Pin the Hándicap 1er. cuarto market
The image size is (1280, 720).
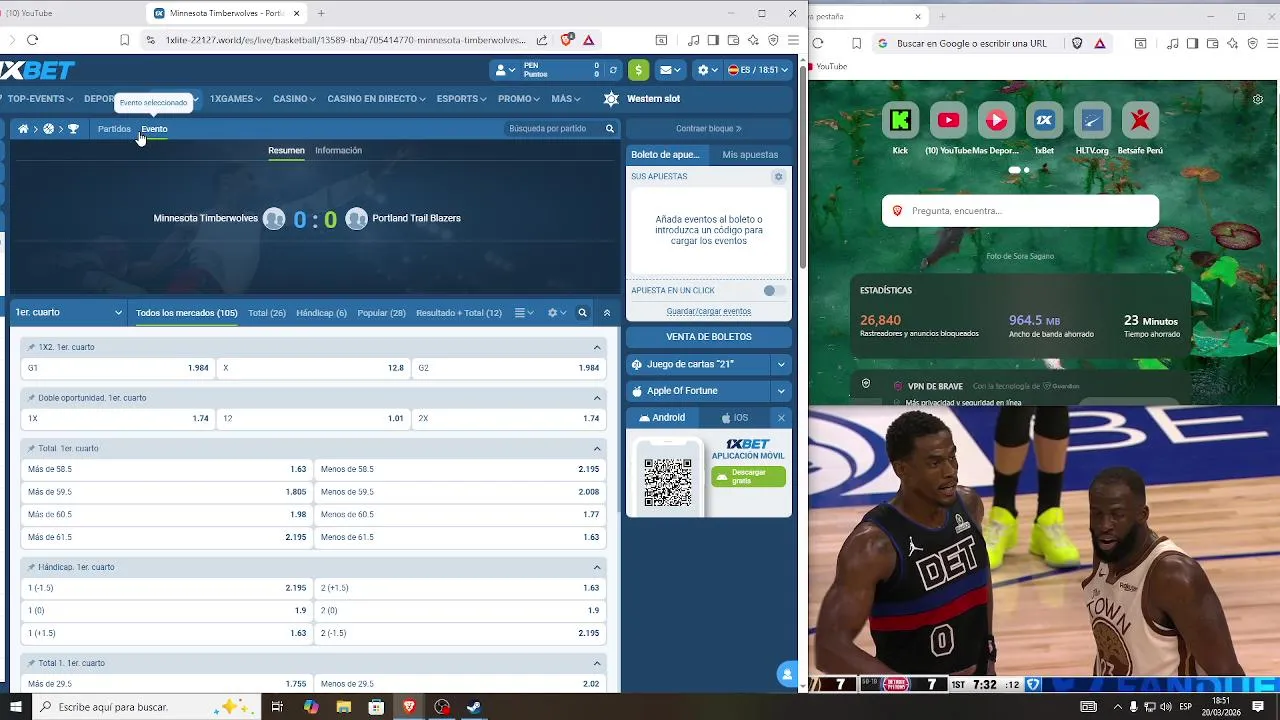coord(32,567)
